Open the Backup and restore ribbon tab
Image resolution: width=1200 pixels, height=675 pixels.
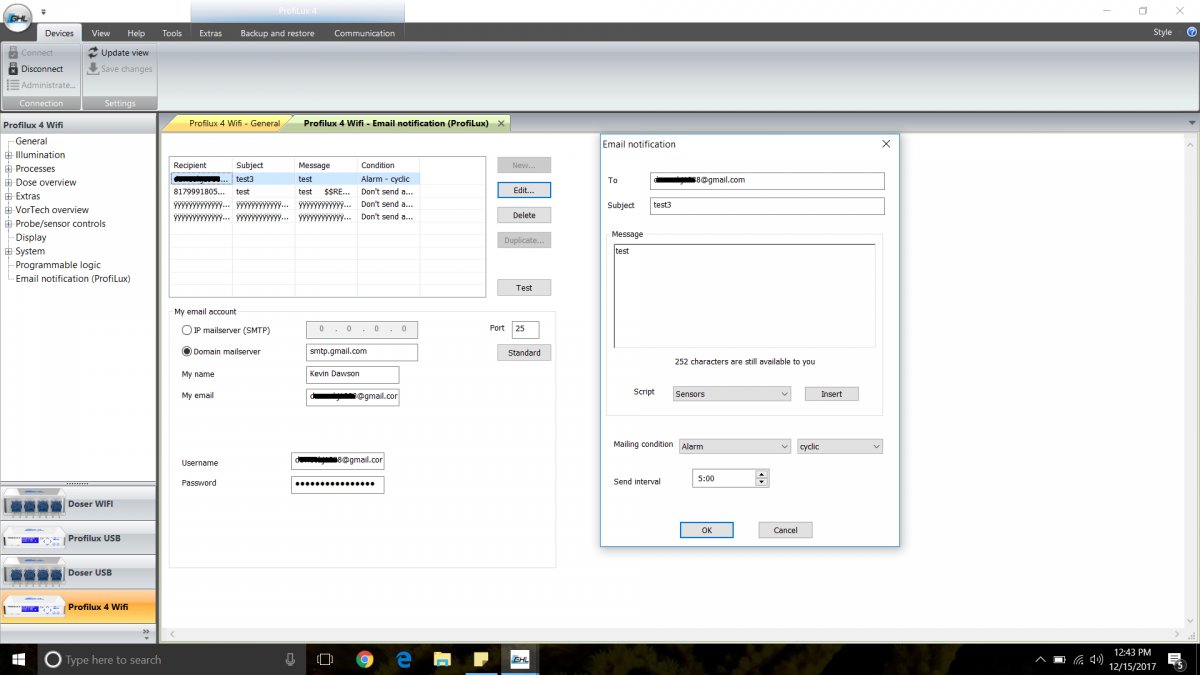[277, 33]
